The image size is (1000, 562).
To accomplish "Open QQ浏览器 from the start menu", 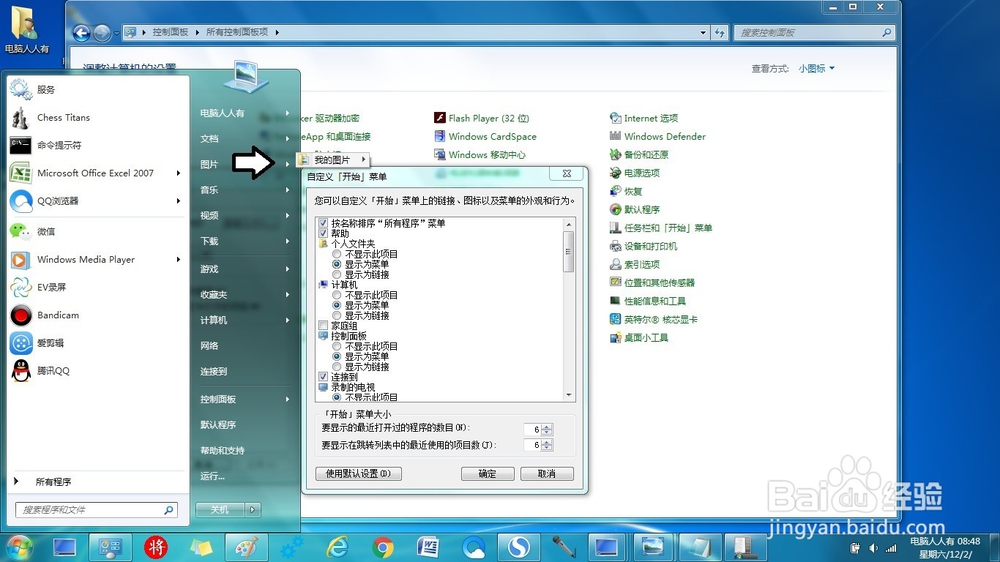I will coord(57,201).
